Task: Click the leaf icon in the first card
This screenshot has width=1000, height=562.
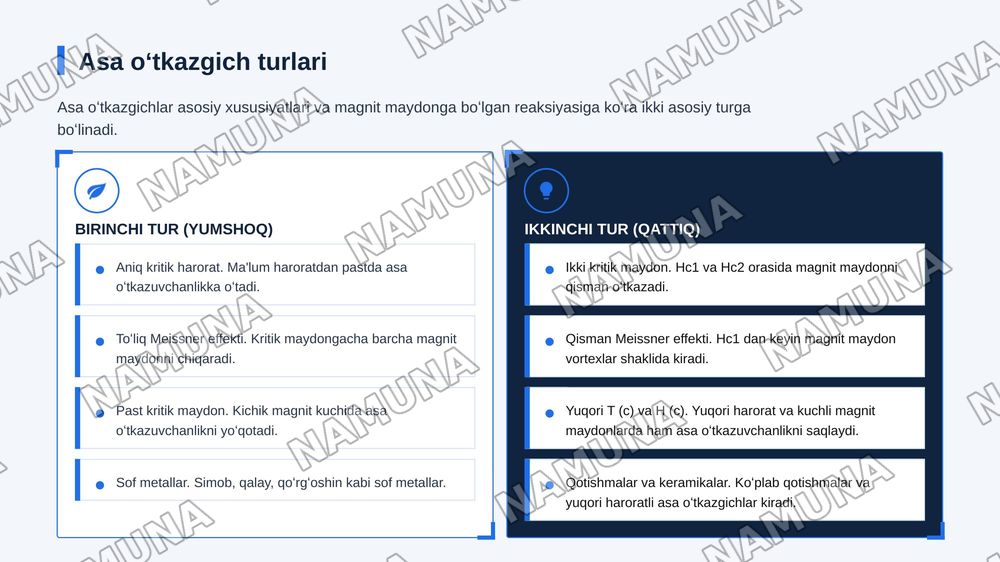Action: click(97, 191)
